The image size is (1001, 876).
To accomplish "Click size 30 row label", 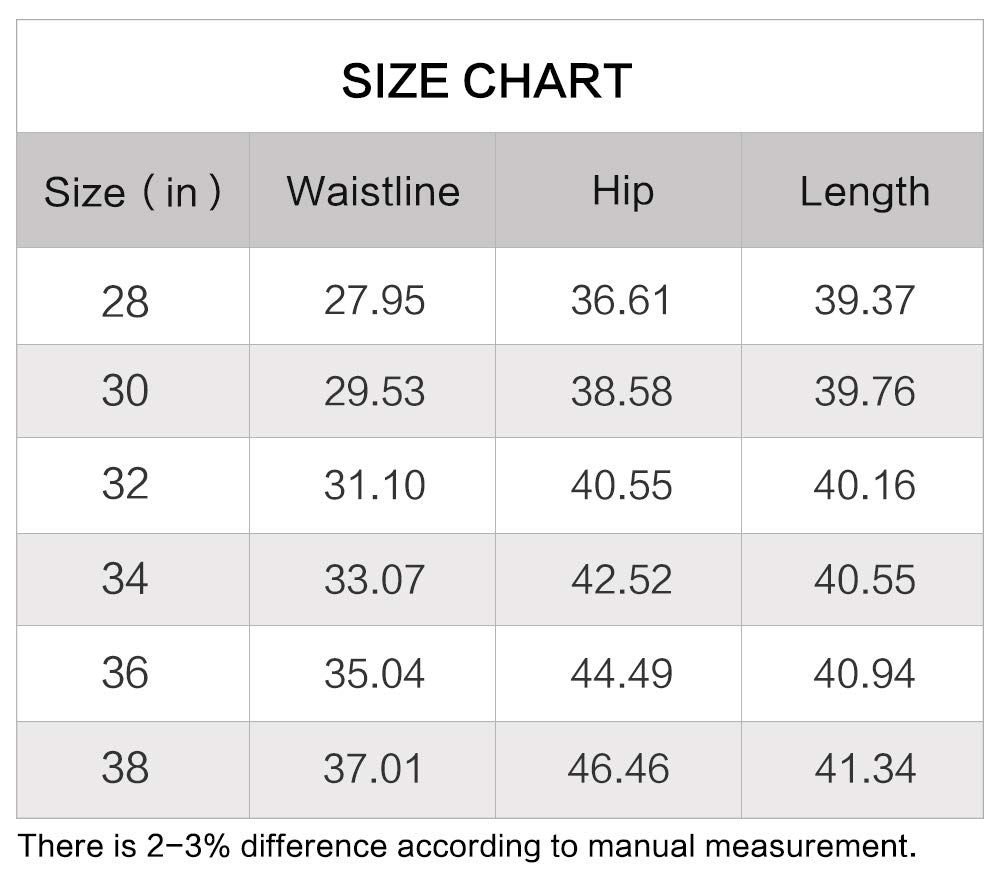I will [x=125, y=391].
